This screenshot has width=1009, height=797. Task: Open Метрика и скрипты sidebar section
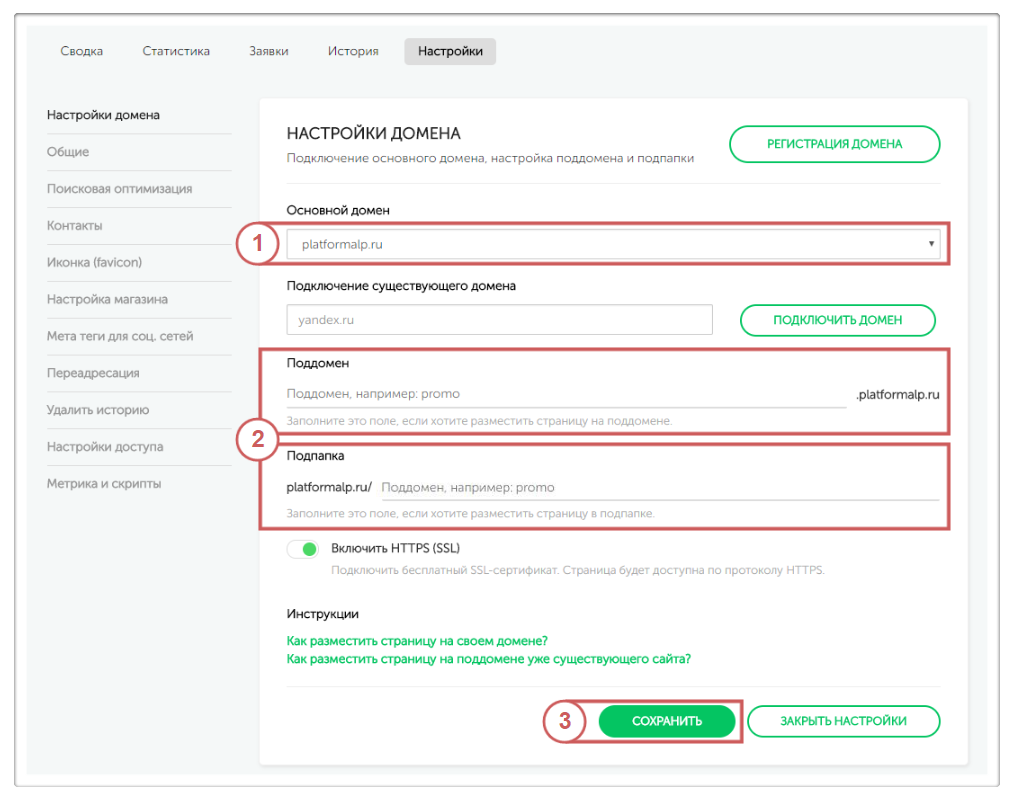tap(104, 484)
